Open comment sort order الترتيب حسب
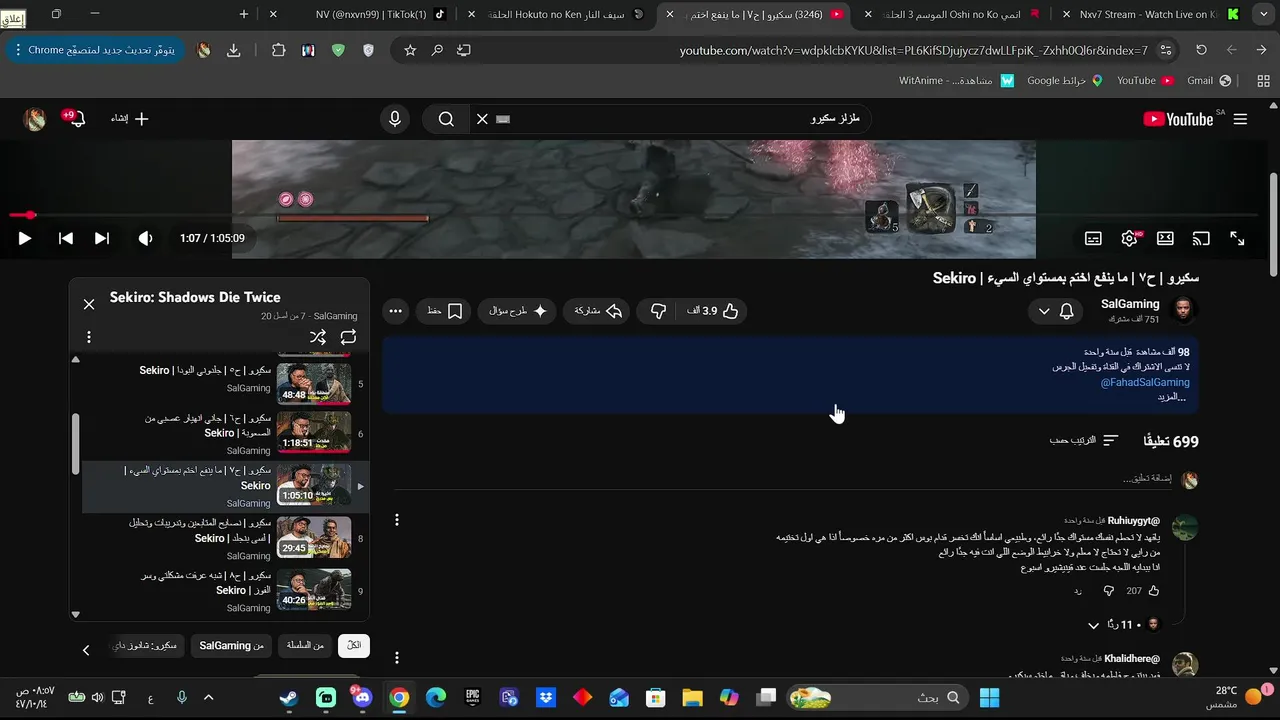1280x720 pixels. (x=1084, y=440)
